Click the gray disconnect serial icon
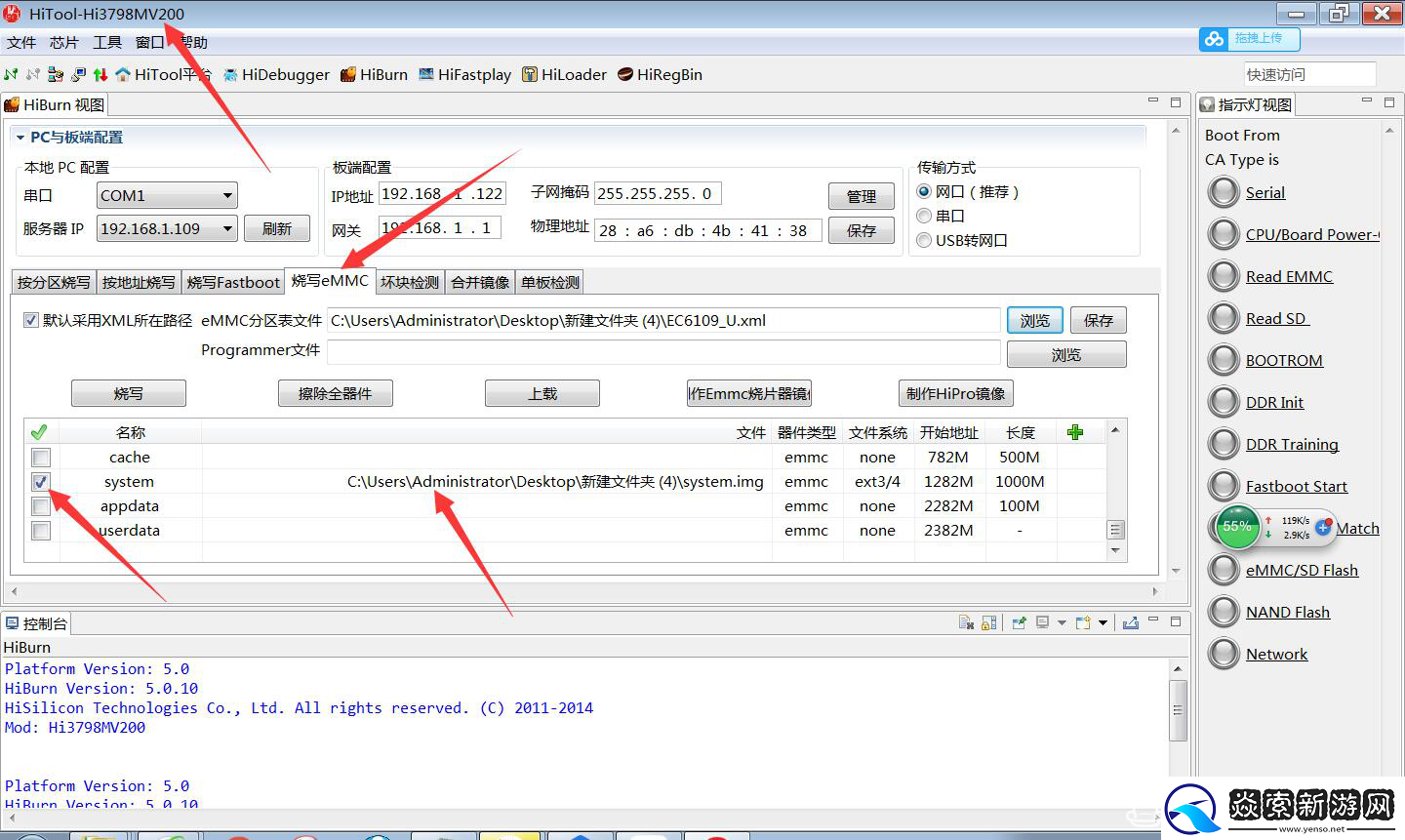 tap(33, 74)
